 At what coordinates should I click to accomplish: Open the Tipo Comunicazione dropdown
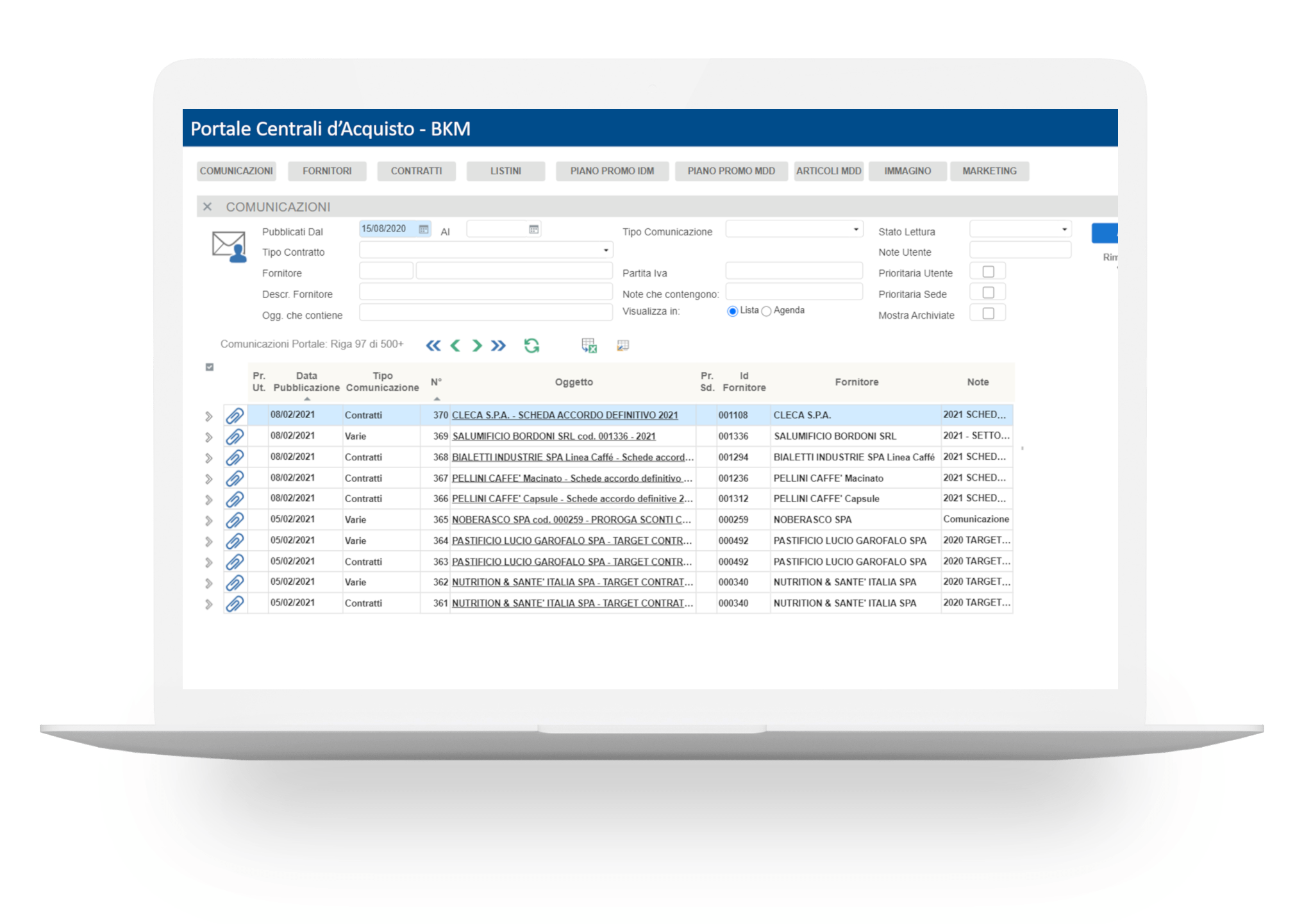pyautogui.click(x=794, y=229)
